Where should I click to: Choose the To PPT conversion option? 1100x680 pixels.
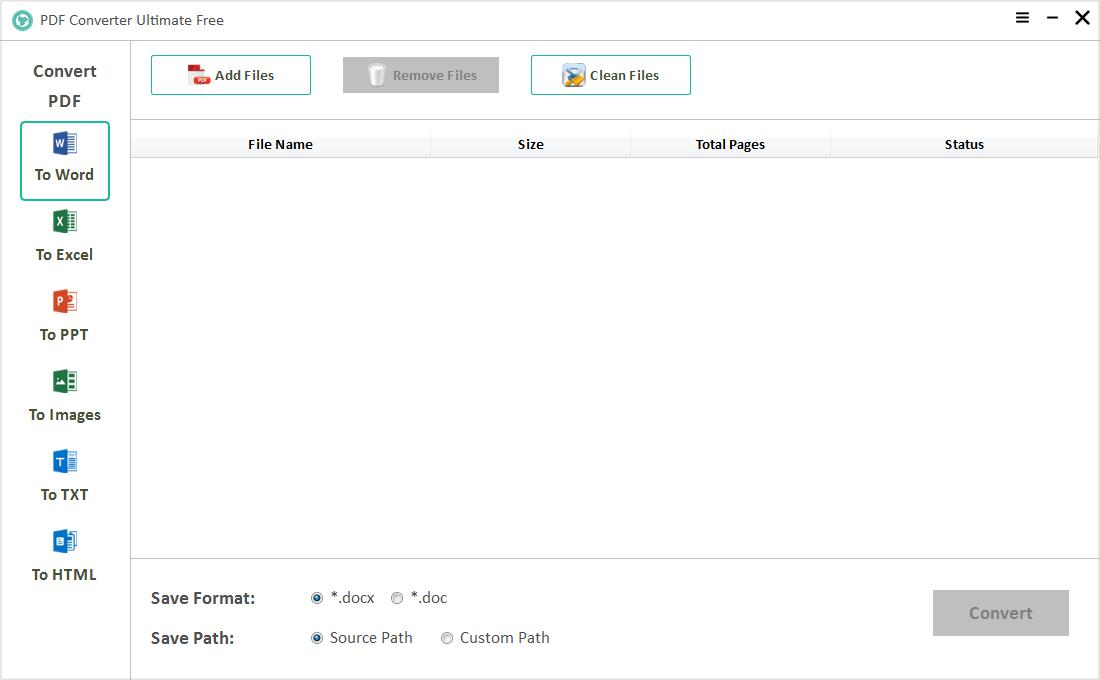click(x=64, y=315)
